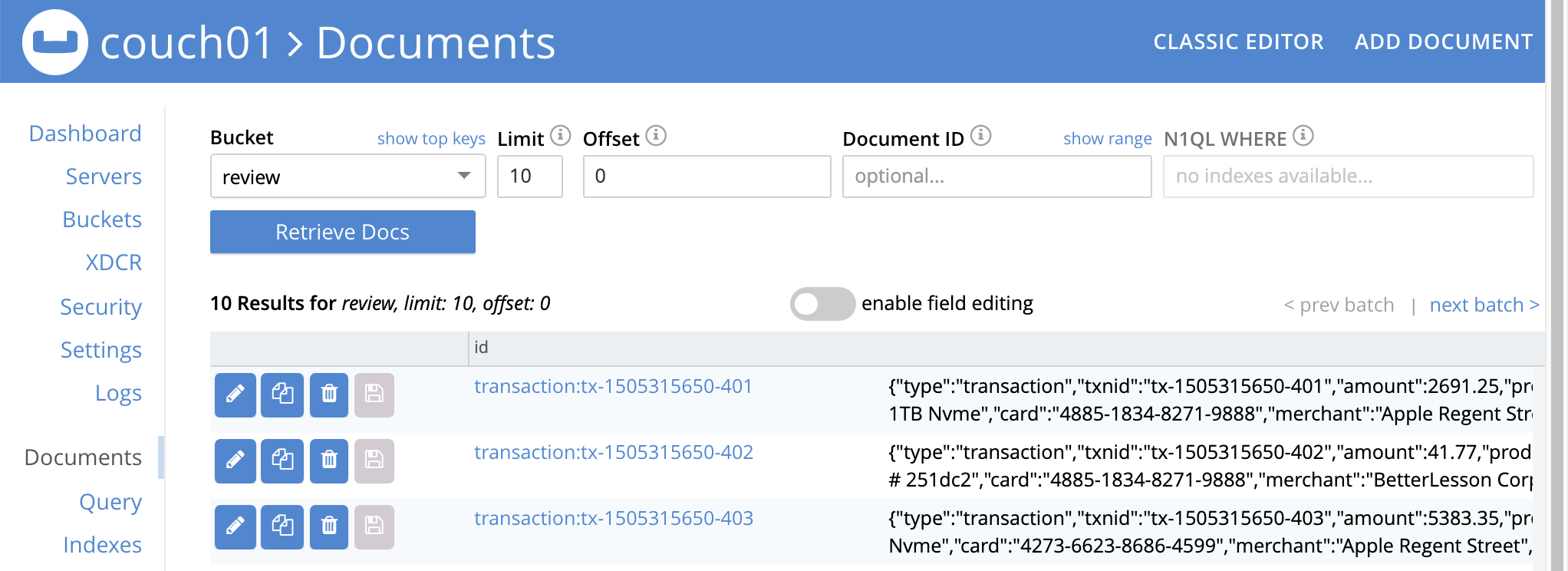Click the info icon next to Limit
The height and width of the screenshot is (571, 1568).
(561, 136)
